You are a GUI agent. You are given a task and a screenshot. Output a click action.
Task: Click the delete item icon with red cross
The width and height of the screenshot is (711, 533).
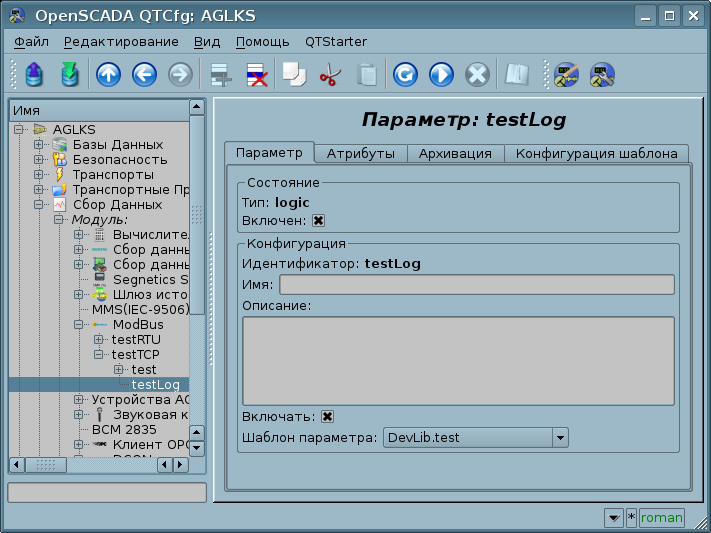pyautogui.click(x=256, y=74)
